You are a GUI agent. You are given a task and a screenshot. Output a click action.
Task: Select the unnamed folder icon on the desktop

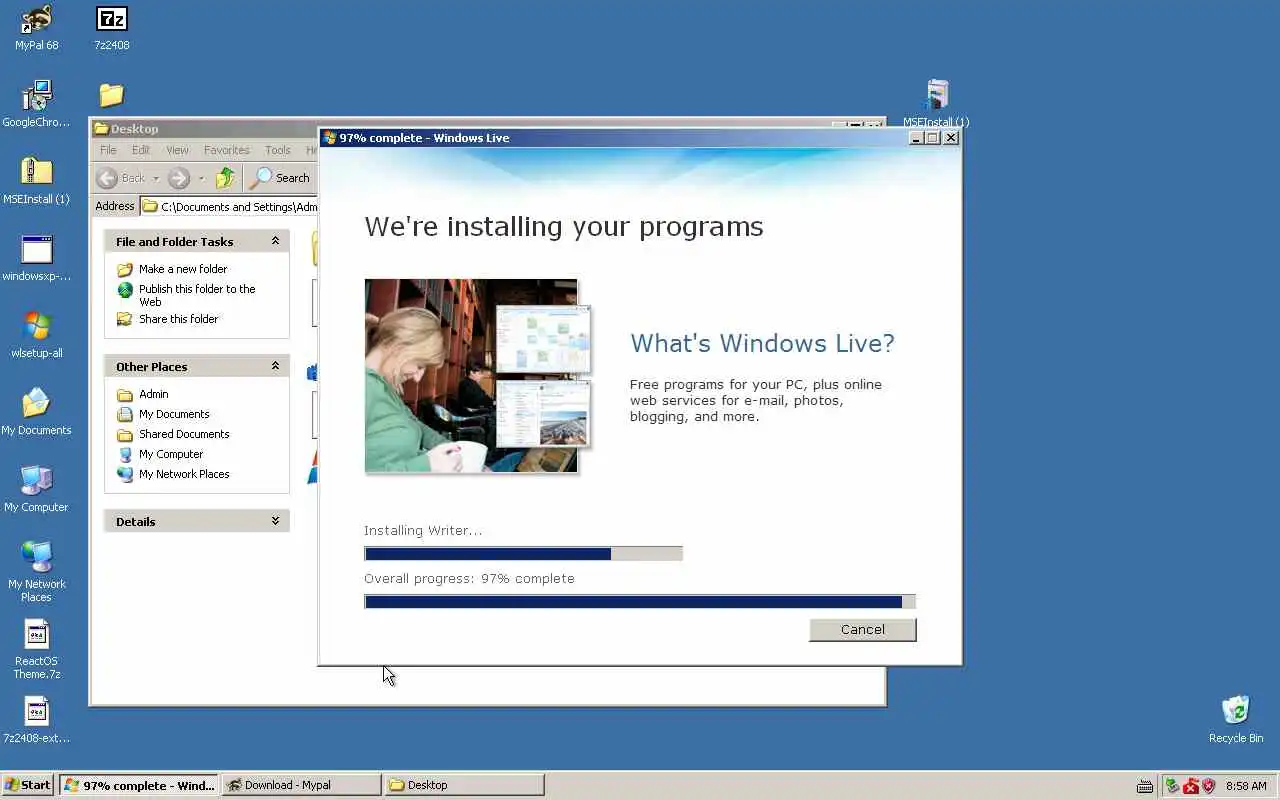pyautogui.click(x=111, y=95)
